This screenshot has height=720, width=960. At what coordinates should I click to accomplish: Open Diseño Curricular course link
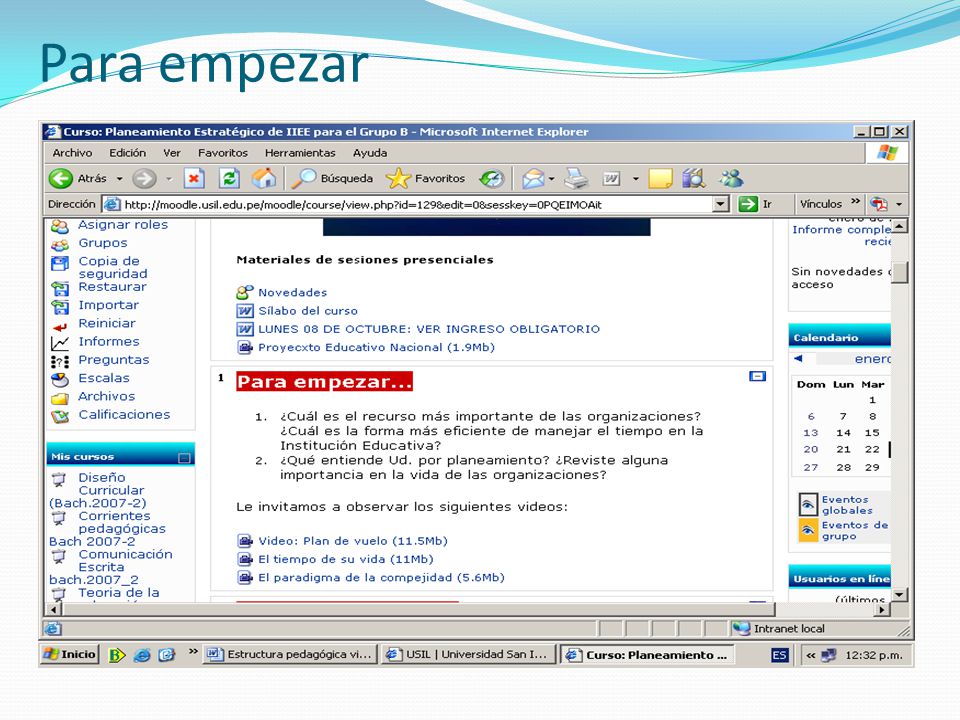[98, 490]
